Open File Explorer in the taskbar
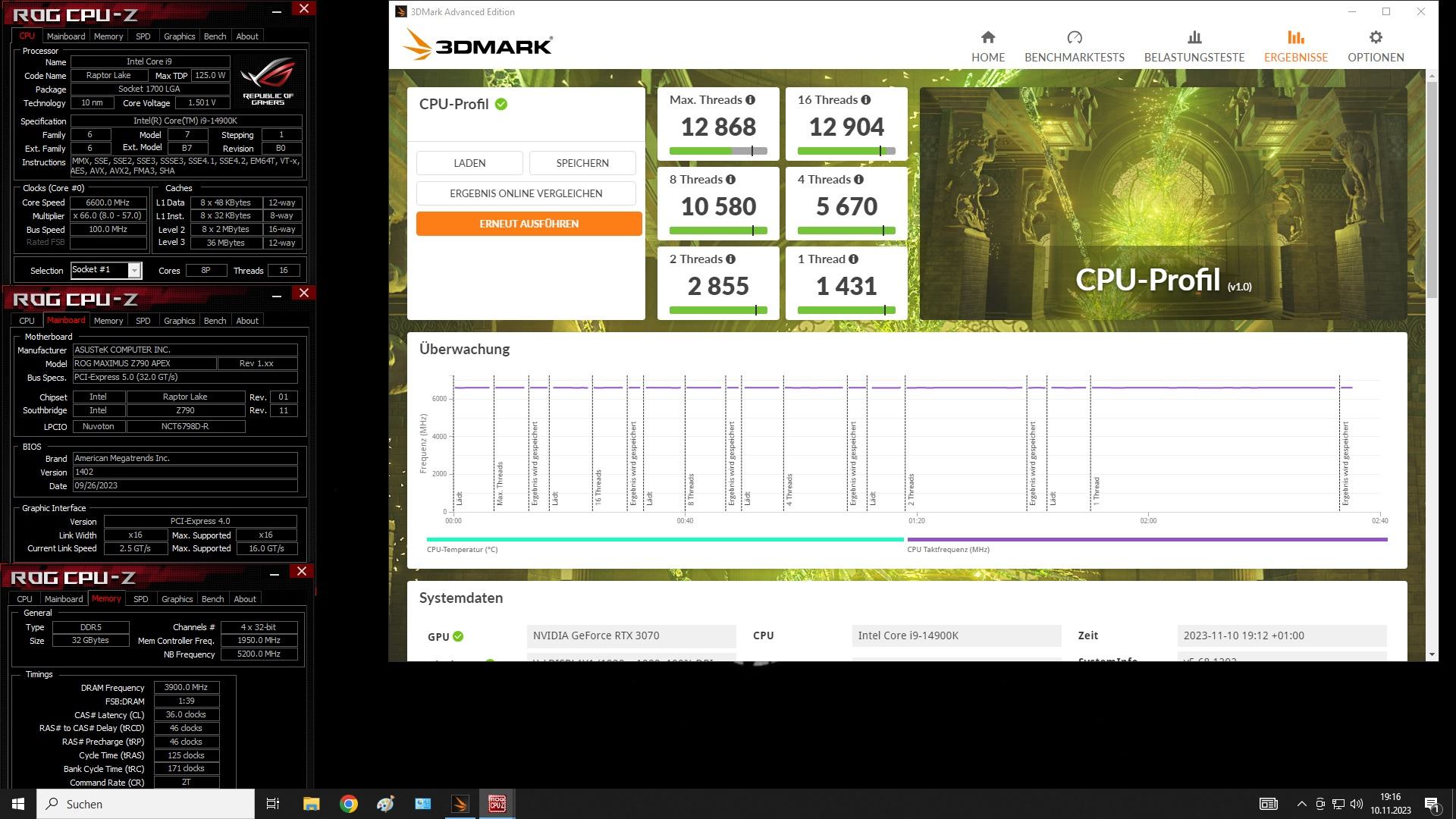The height and width of the screenshot is (819, 1456). pyautogui.click(x=311, y=804)
